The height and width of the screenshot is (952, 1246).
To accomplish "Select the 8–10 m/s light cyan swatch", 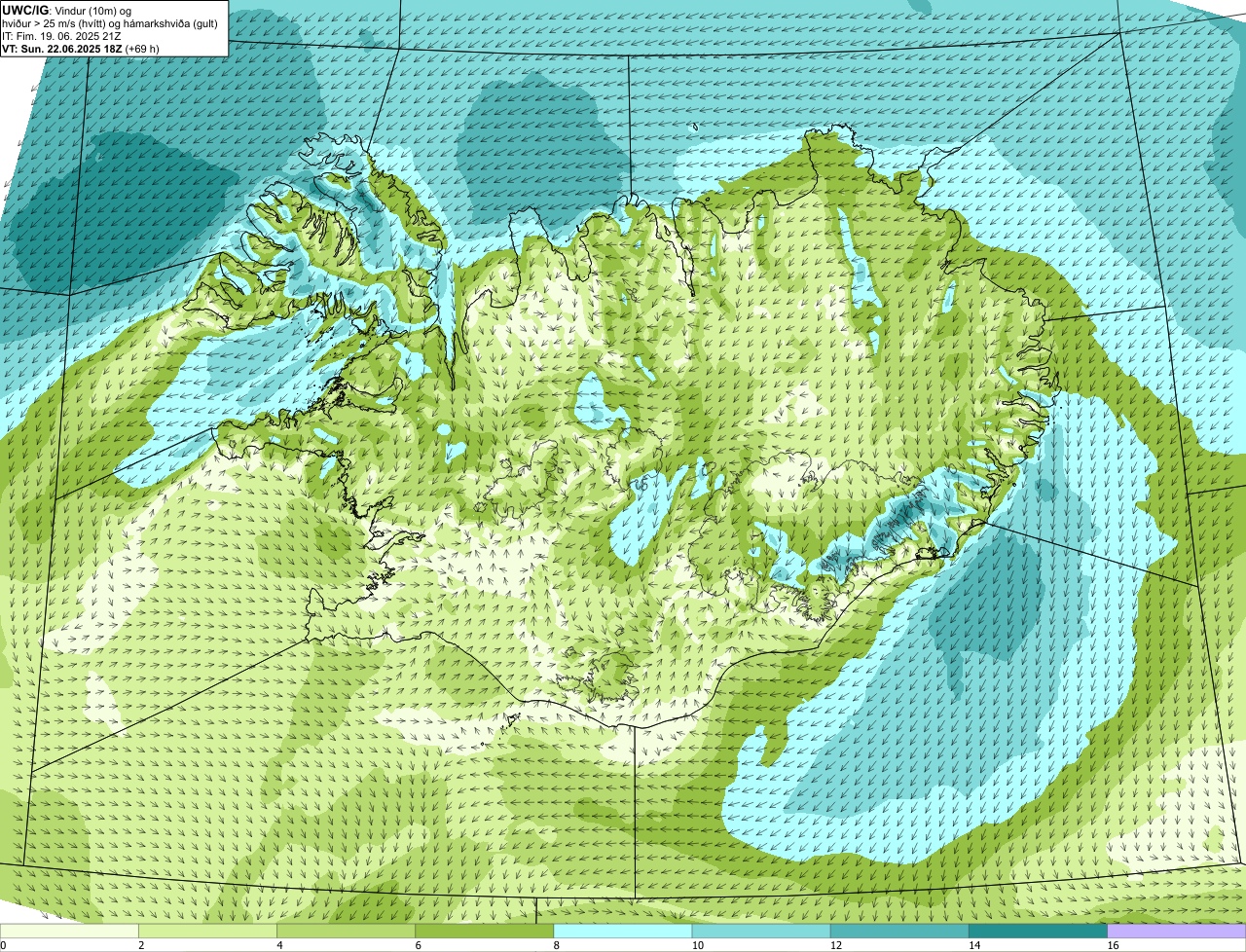I will point(623,931).
